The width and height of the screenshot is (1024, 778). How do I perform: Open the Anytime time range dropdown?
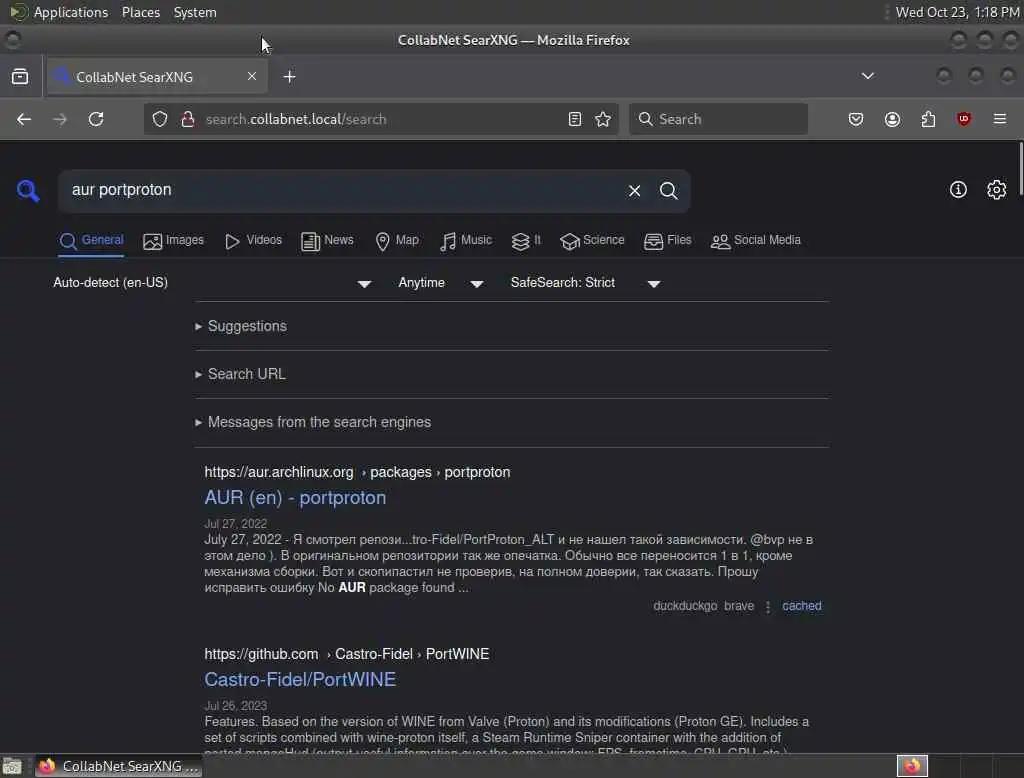click(441, 283)
